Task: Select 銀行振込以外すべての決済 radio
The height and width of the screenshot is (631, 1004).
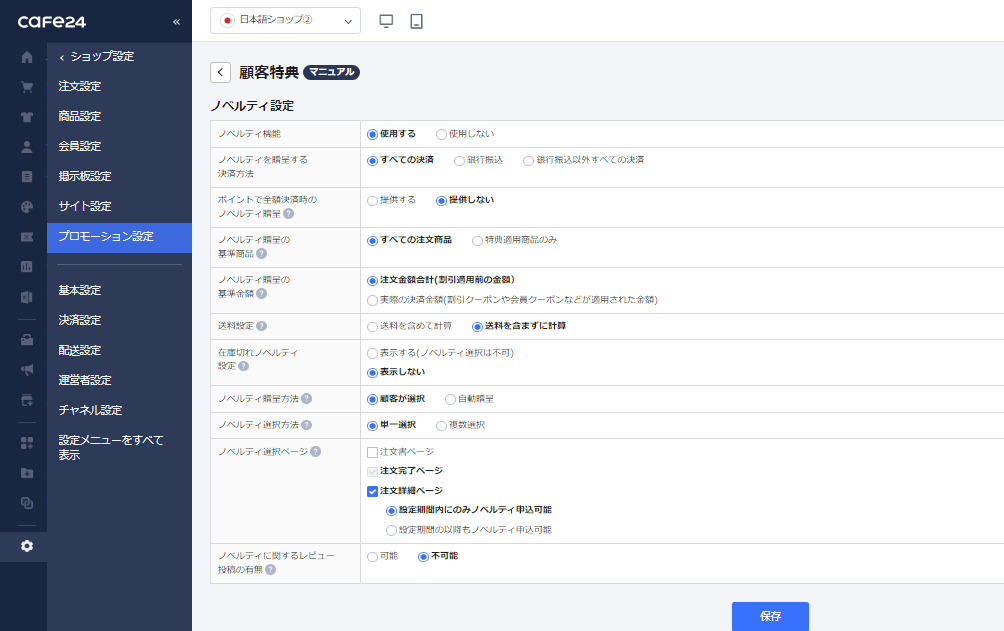Action: pos(528,161)
